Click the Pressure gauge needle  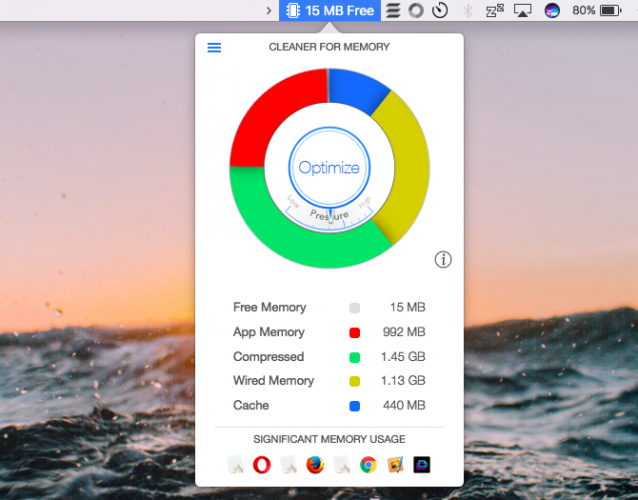pyautogui.click(x=330, y=215)
